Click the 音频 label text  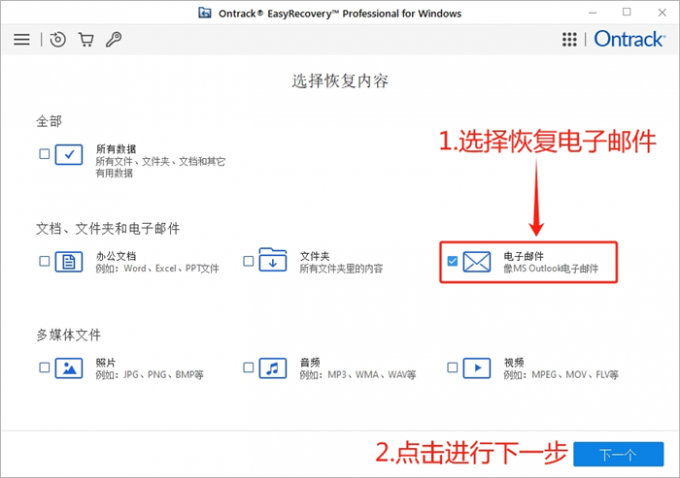pos(310,363)
